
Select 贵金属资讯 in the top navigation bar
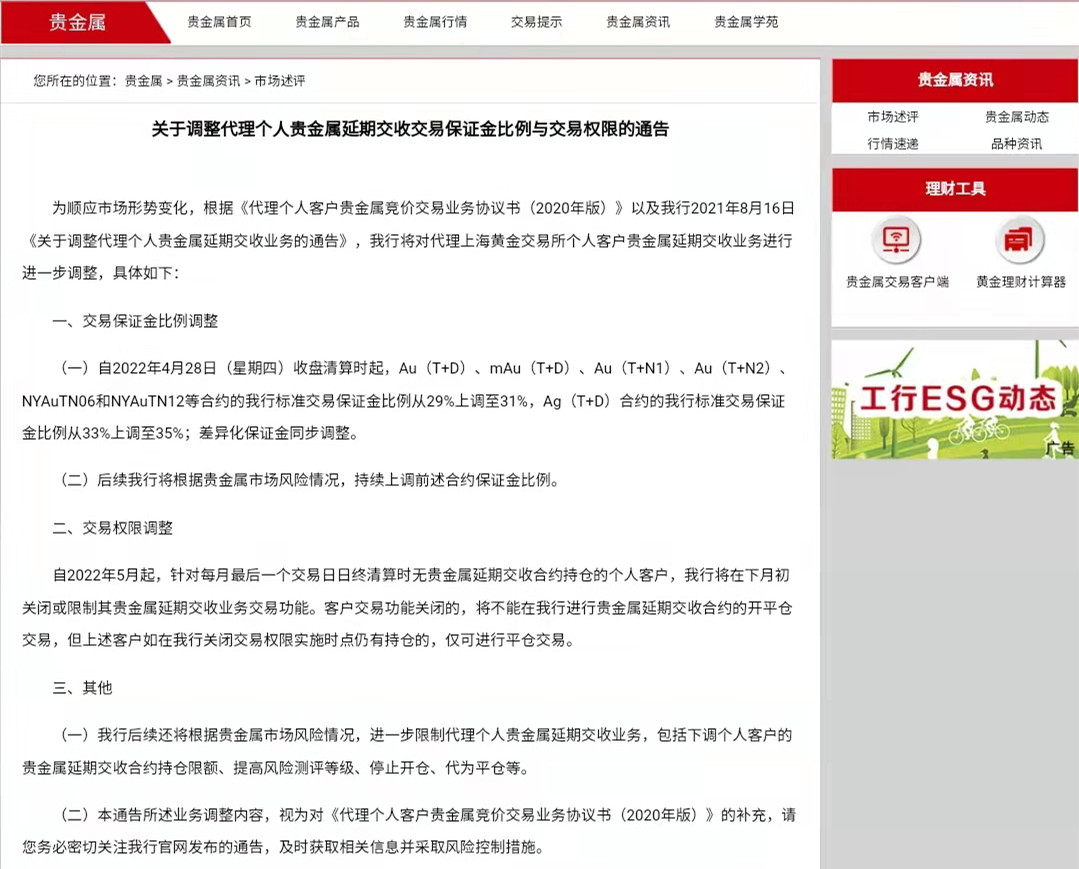click(x=638, y=22)
